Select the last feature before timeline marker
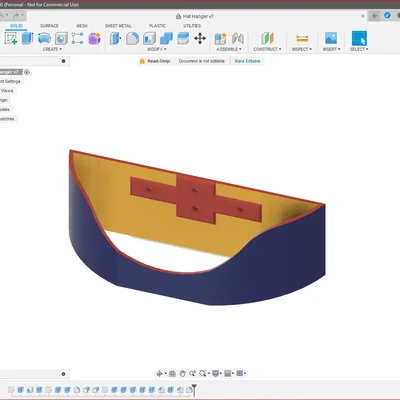Image resolution: width=400 pixels, height=400 pixels. pyautogui.click(x=189, y=389)
